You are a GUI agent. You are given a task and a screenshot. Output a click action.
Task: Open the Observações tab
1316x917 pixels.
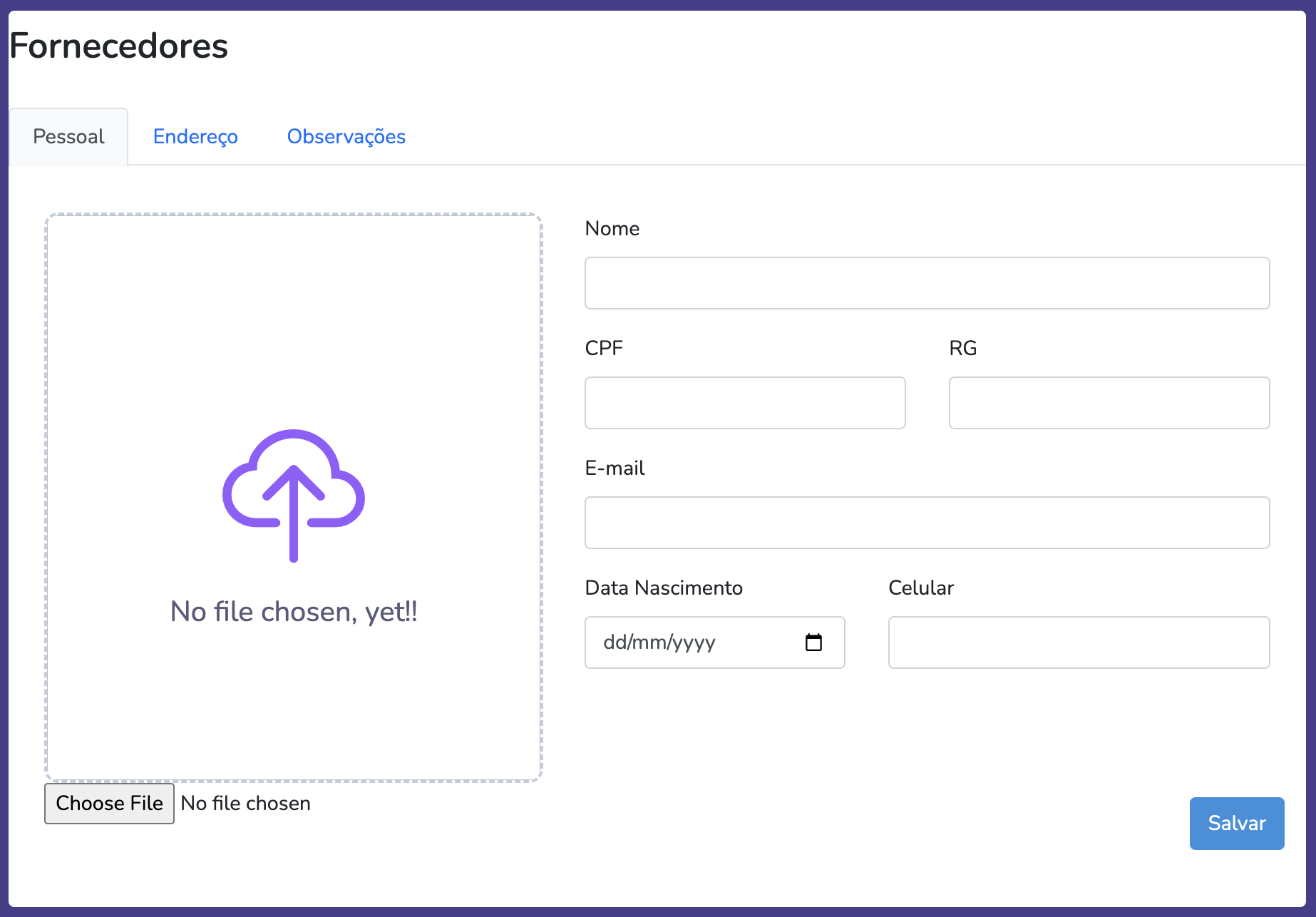346,136
